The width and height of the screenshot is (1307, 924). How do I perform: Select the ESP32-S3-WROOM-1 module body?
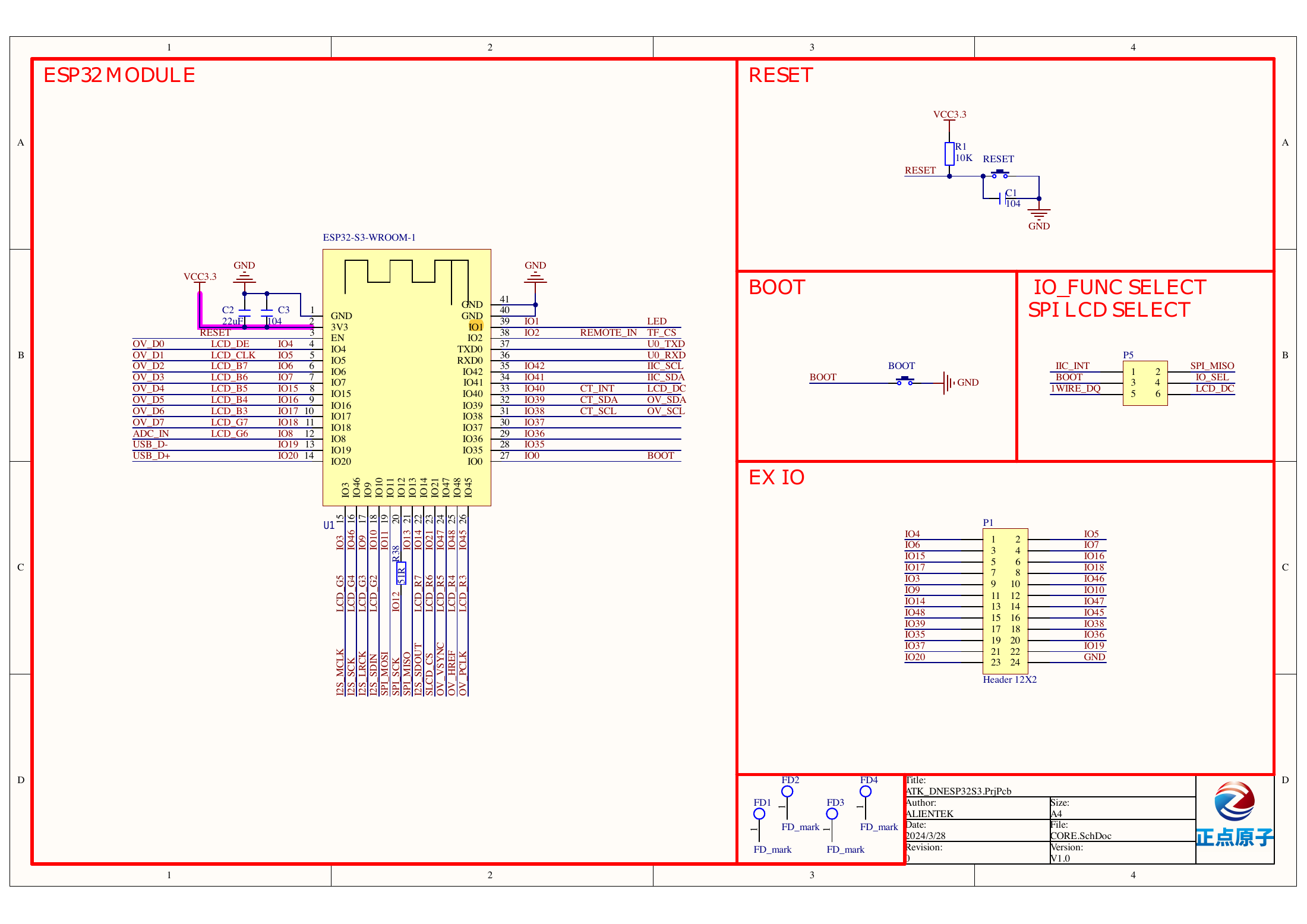407,377
